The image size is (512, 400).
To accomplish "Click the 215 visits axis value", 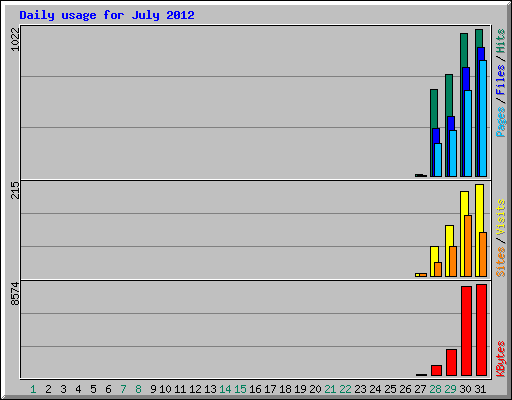I will click(15, 190).
